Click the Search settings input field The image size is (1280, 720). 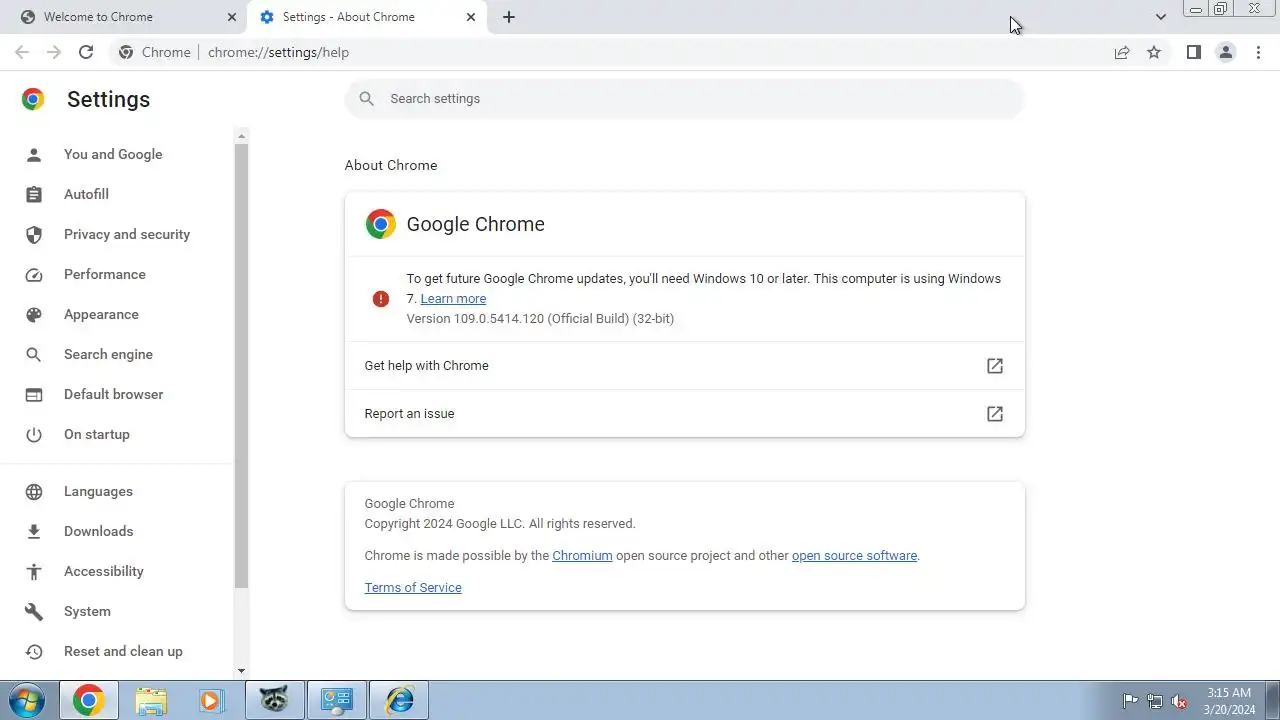(x=684, y=98)
